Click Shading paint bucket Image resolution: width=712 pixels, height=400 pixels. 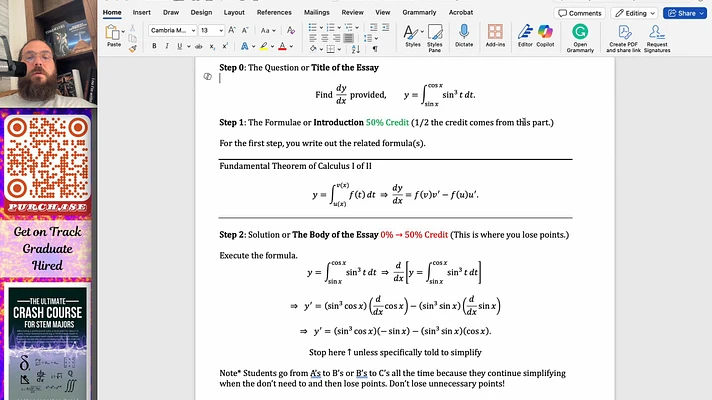pyautogui.click(x=313, y=49)
